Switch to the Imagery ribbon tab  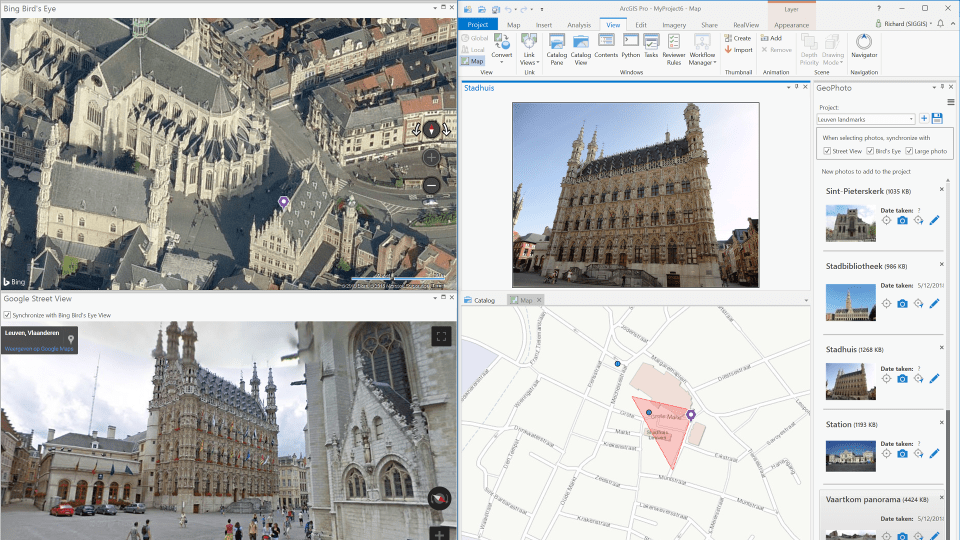click(x=673, y=25)
